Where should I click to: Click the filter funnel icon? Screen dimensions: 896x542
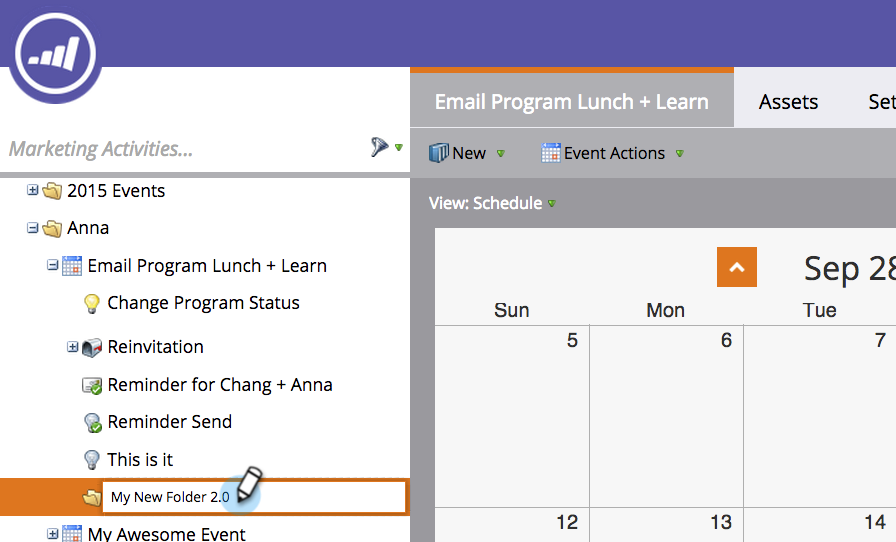click(379, 147)
